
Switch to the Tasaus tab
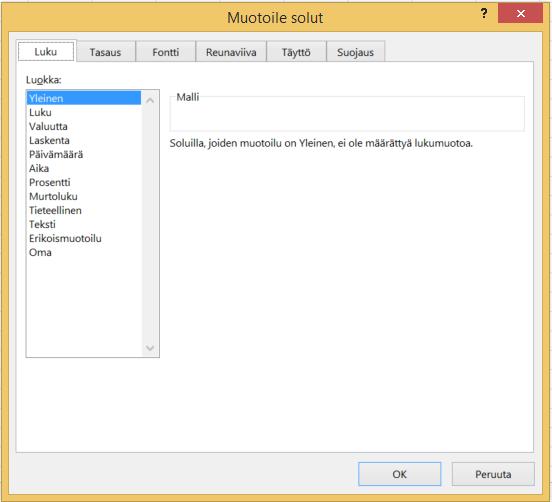pos(105,52)
